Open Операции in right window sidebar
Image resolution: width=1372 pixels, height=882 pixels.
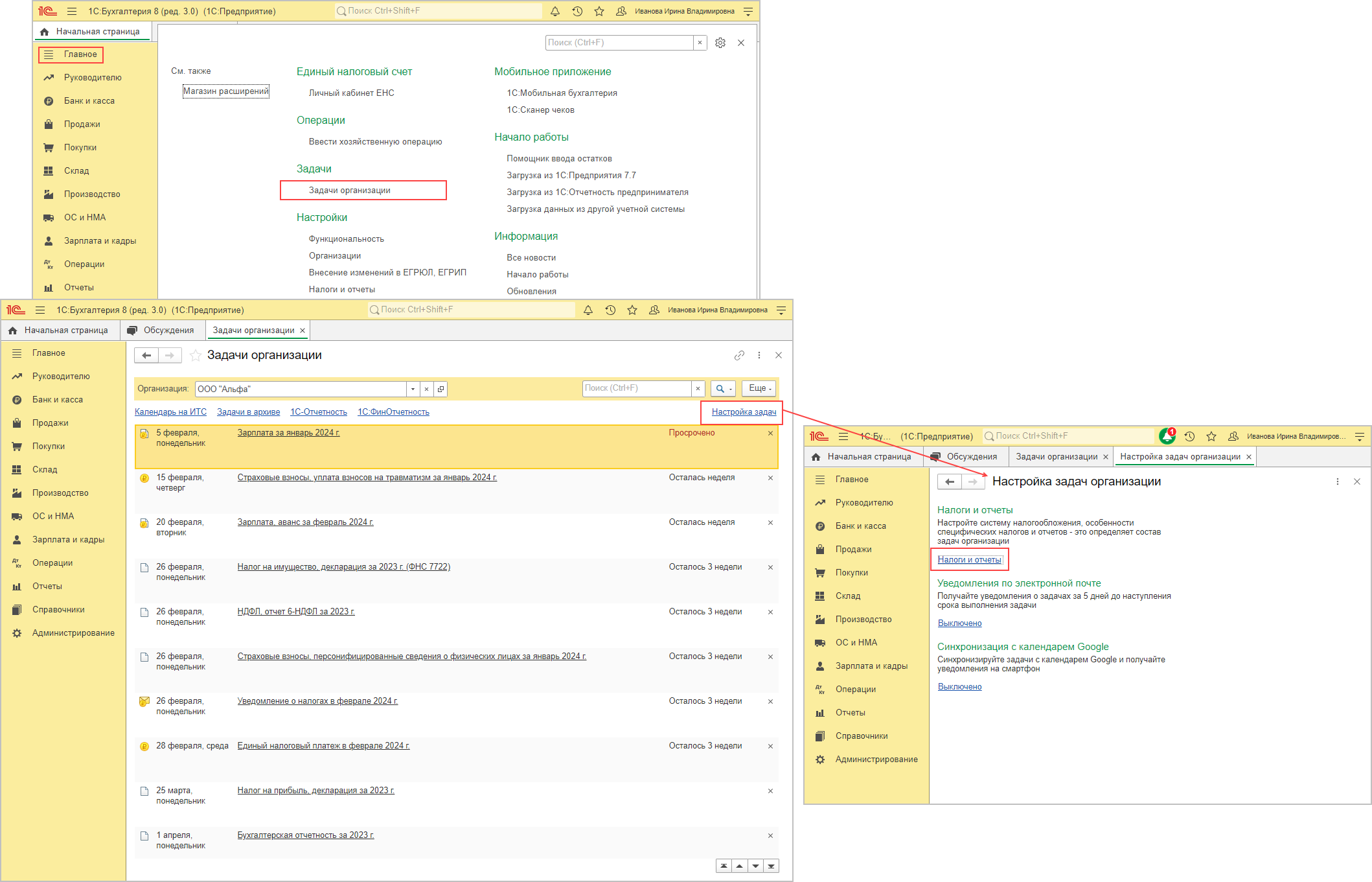point(855,690)
